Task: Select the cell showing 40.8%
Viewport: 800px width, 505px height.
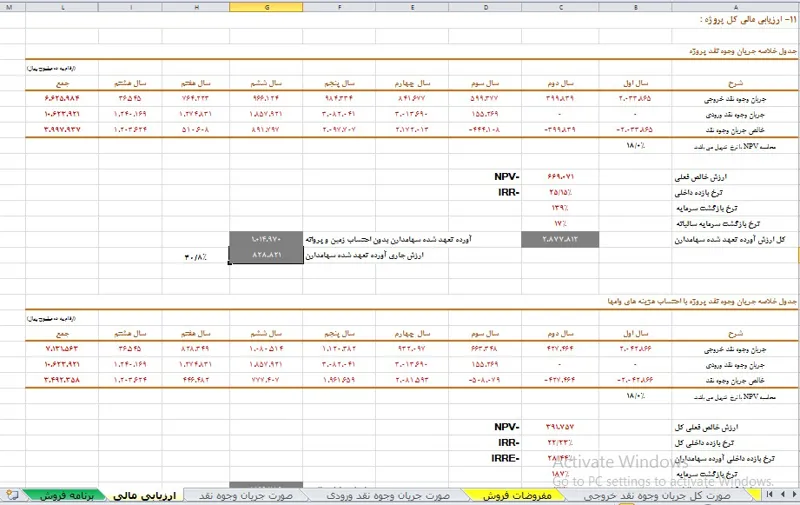Action: 196,257
